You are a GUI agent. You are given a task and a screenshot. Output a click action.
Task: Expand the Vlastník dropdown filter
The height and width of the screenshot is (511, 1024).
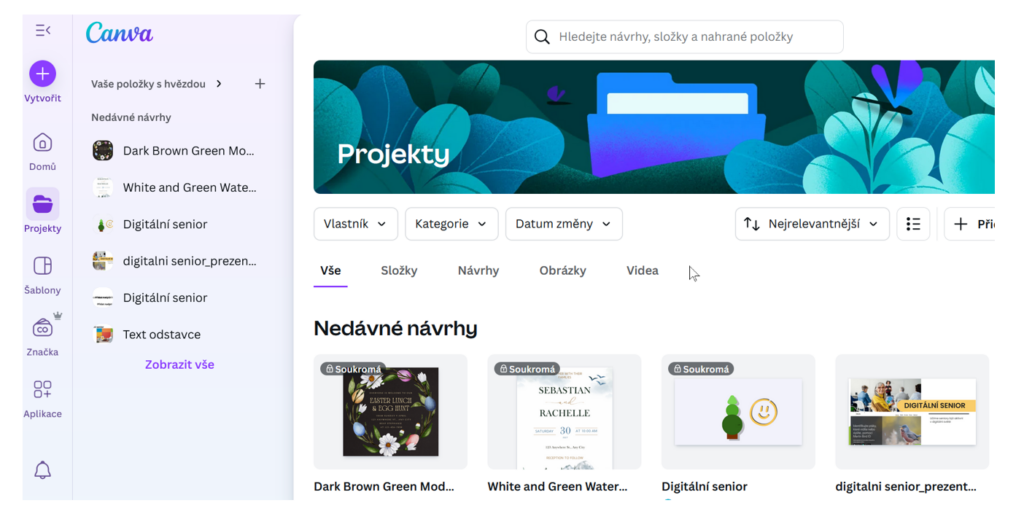(355, 224)
